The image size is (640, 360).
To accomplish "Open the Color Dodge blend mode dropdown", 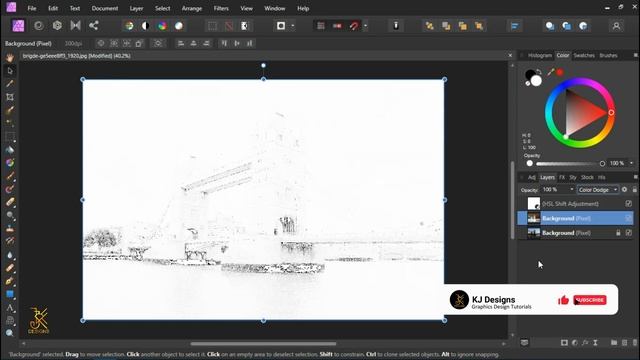I will [x=598, y=189].
